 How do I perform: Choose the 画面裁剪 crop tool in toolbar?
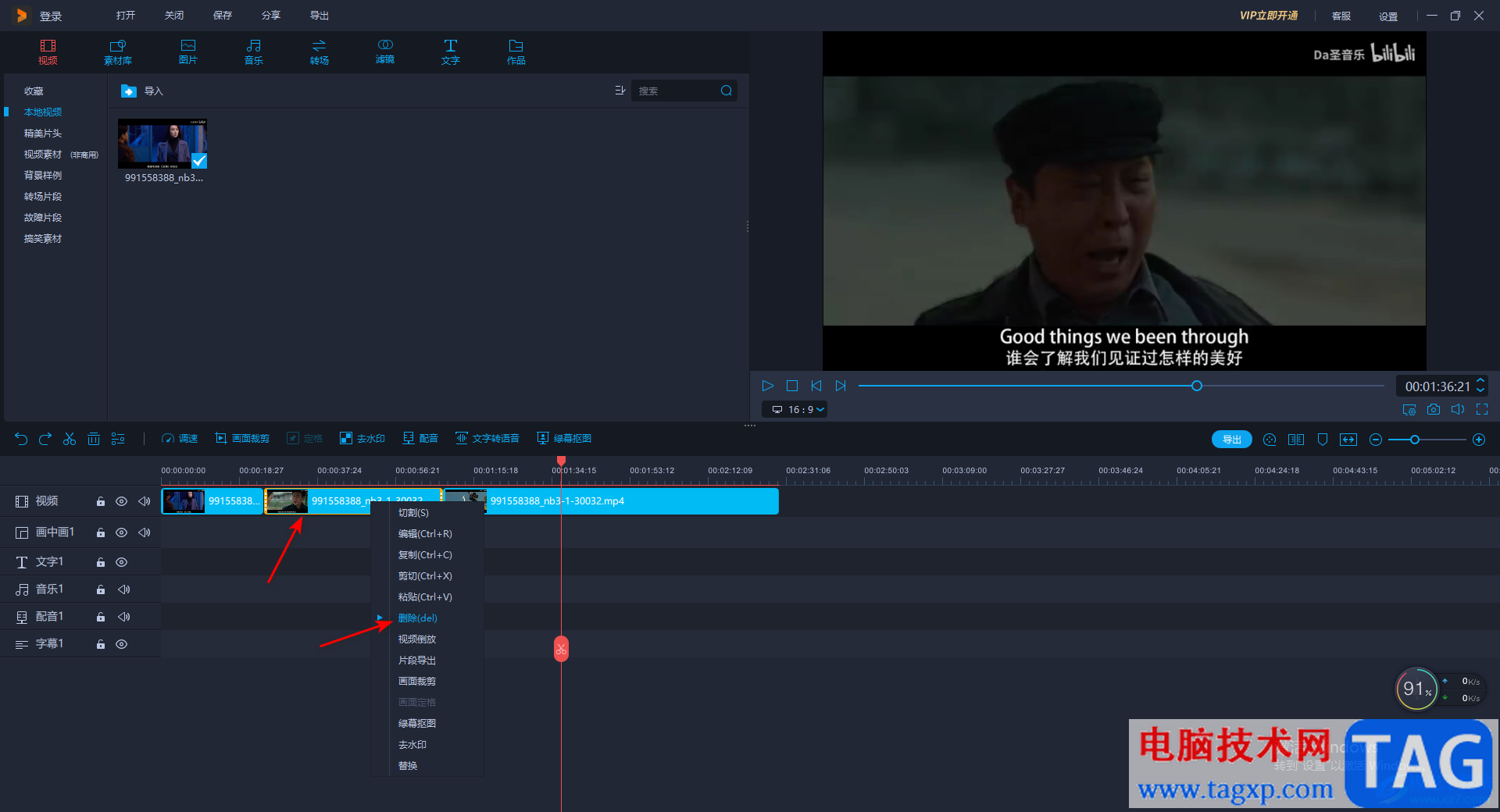point(242,439)
